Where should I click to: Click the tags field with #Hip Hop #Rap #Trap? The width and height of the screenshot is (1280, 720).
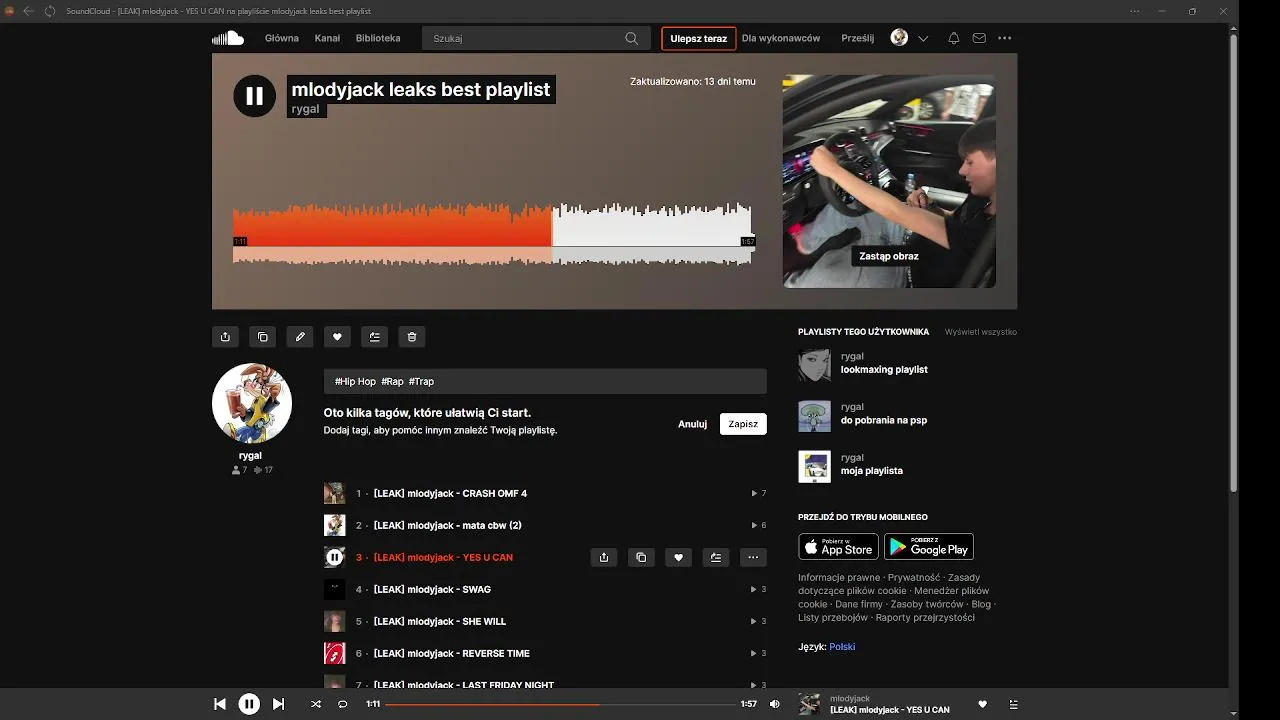pos(545,381)
